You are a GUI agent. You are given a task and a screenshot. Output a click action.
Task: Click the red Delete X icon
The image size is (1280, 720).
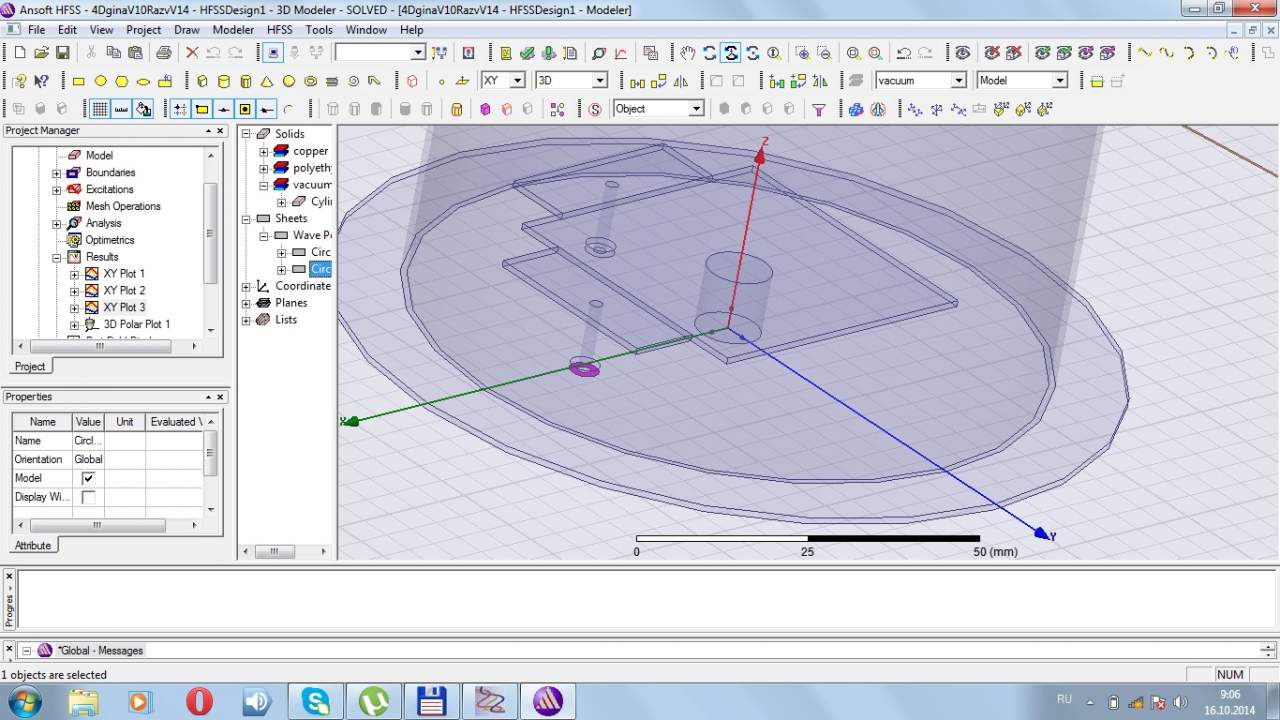[192, 53]
